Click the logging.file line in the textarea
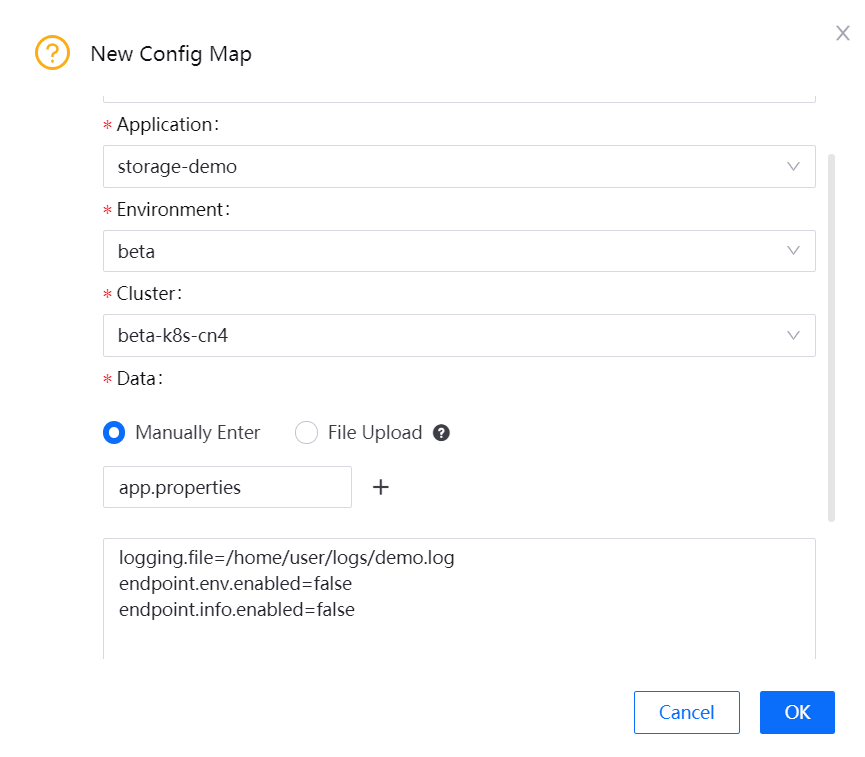Image resolution: width=865 pixels, height=757 pixels. (x=286, y=558)
